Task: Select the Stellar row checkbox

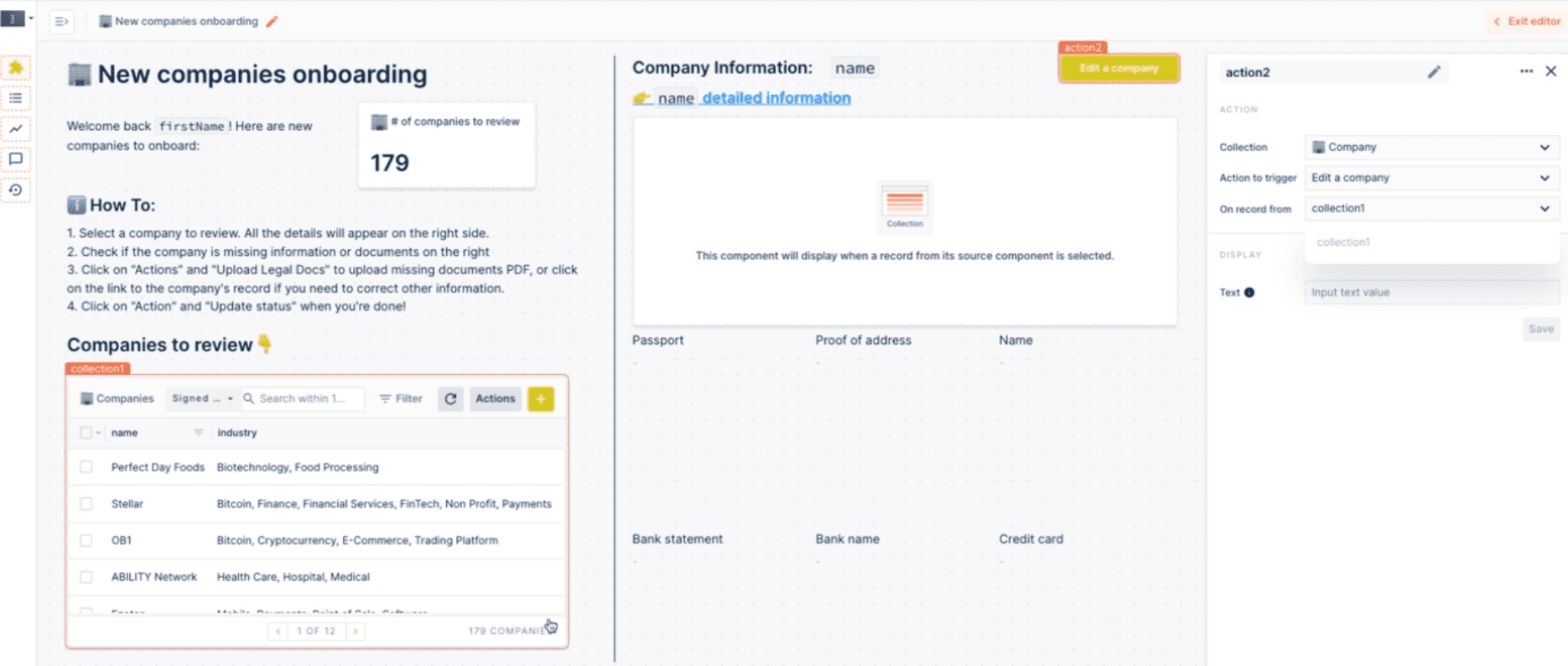Action: (86, 504)
